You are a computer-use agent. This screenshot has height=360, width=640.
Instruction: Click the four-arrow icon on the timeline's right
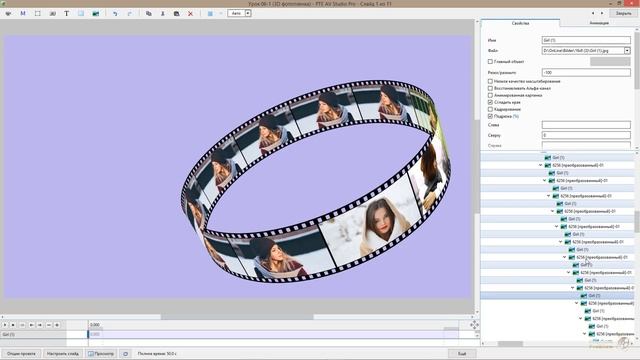click(474, 325)
